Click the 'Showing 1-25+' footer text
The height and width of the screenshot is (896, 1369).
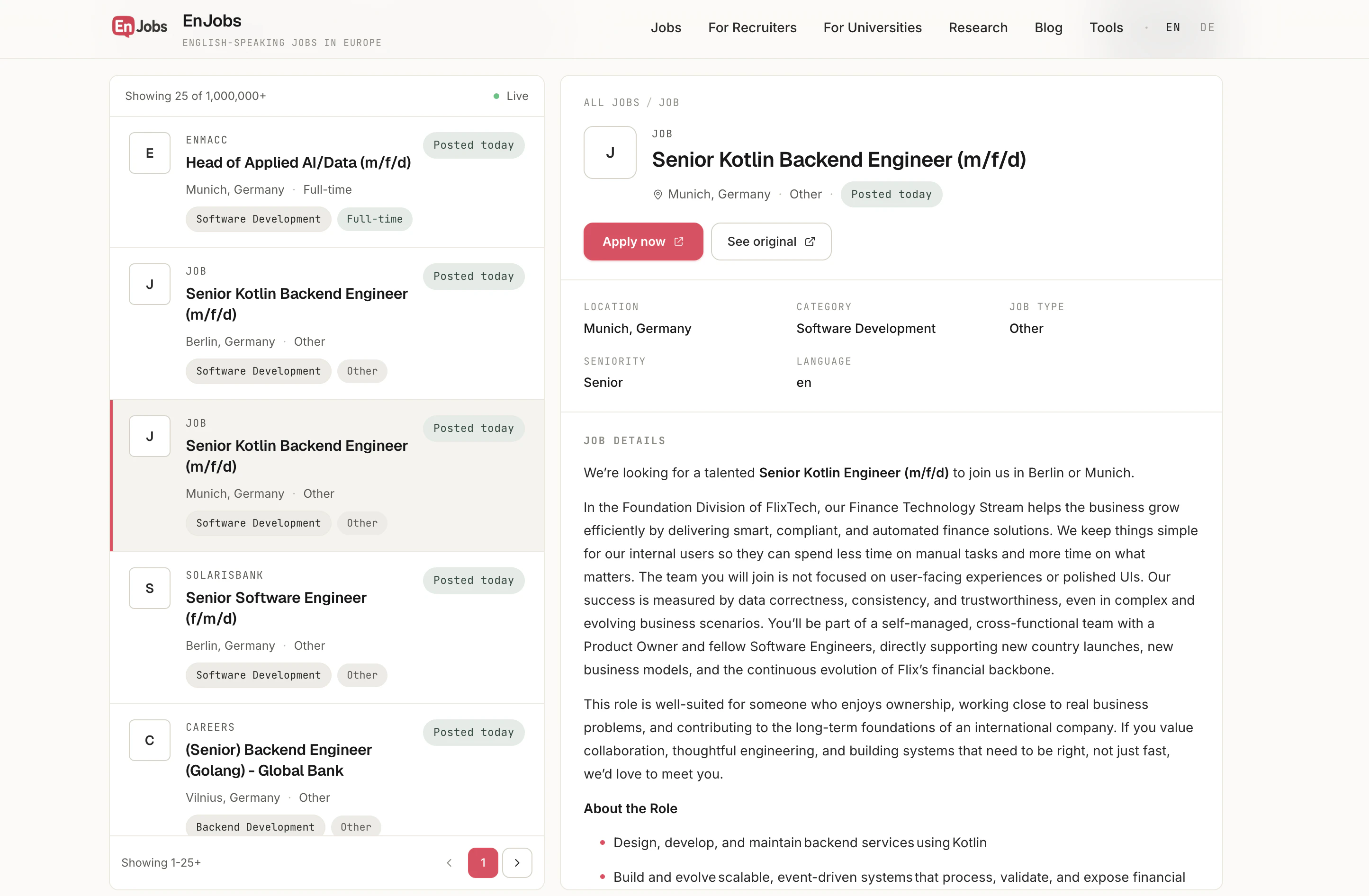(x=161, y=863)
